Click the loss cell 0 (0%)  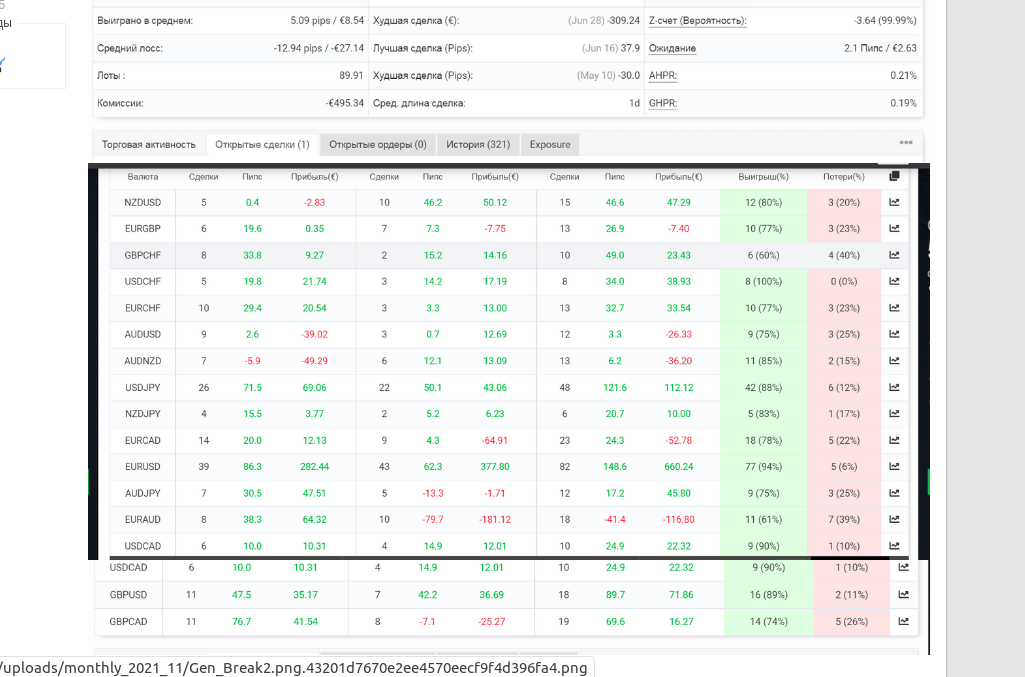pyautogui.click(x=844, y=282)
